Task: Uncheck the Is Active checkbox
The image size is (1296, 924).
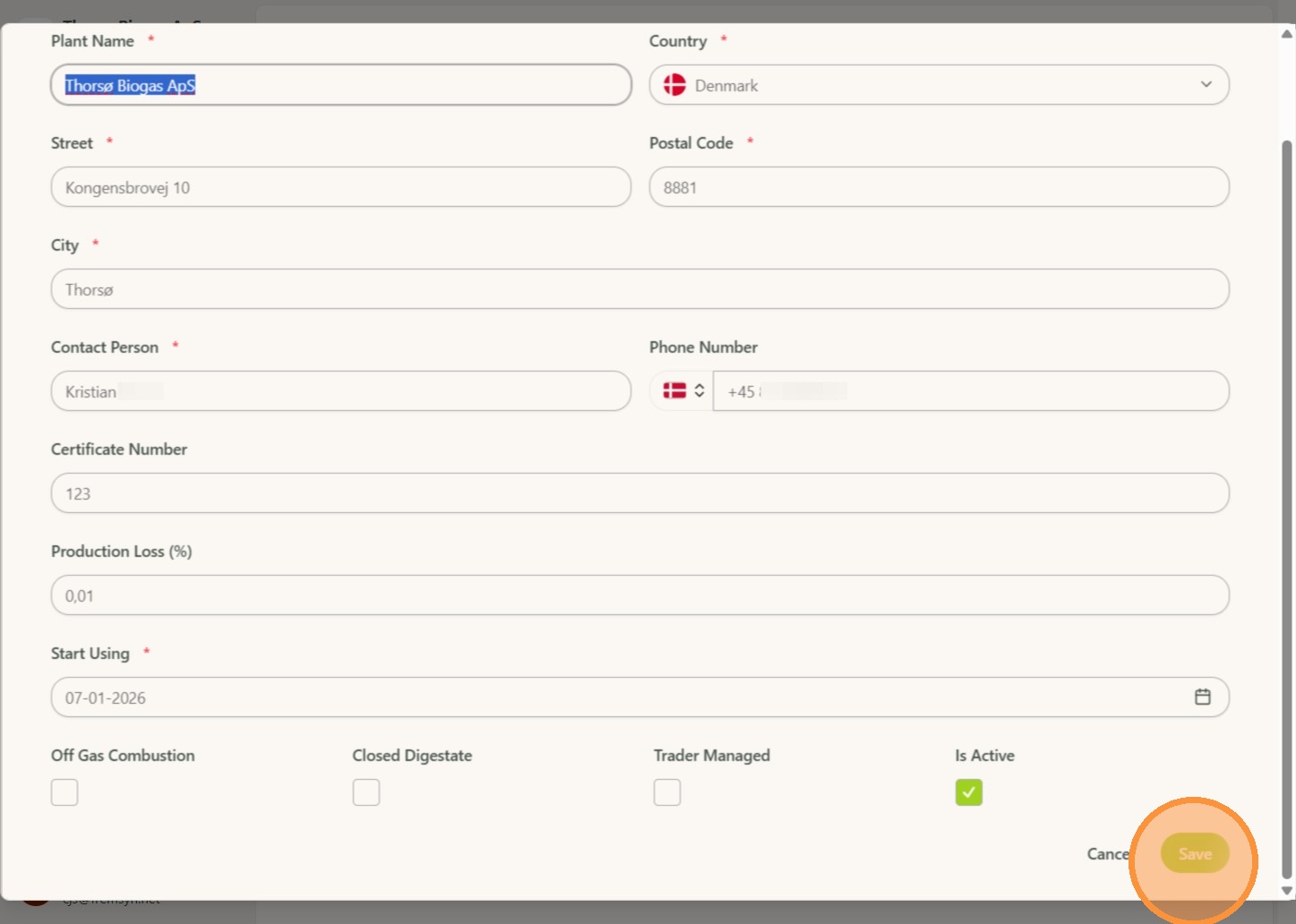Action: click(969, 792)
